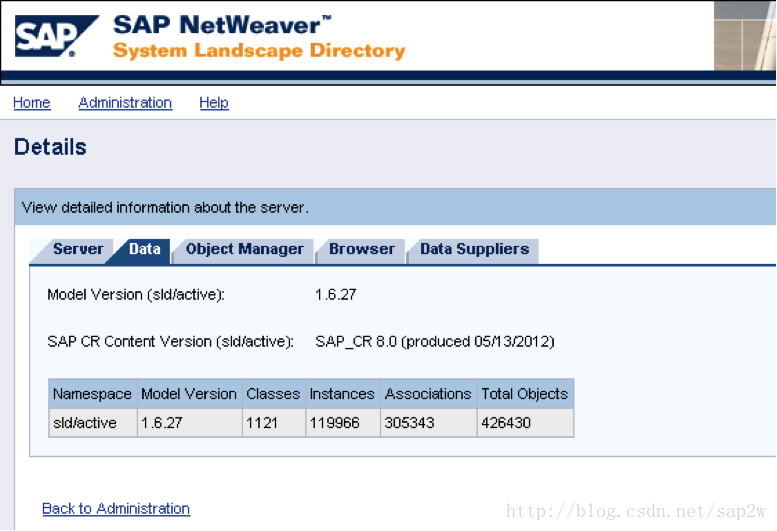
Task: Click the SAP logo in header
Action: (56, 36)
